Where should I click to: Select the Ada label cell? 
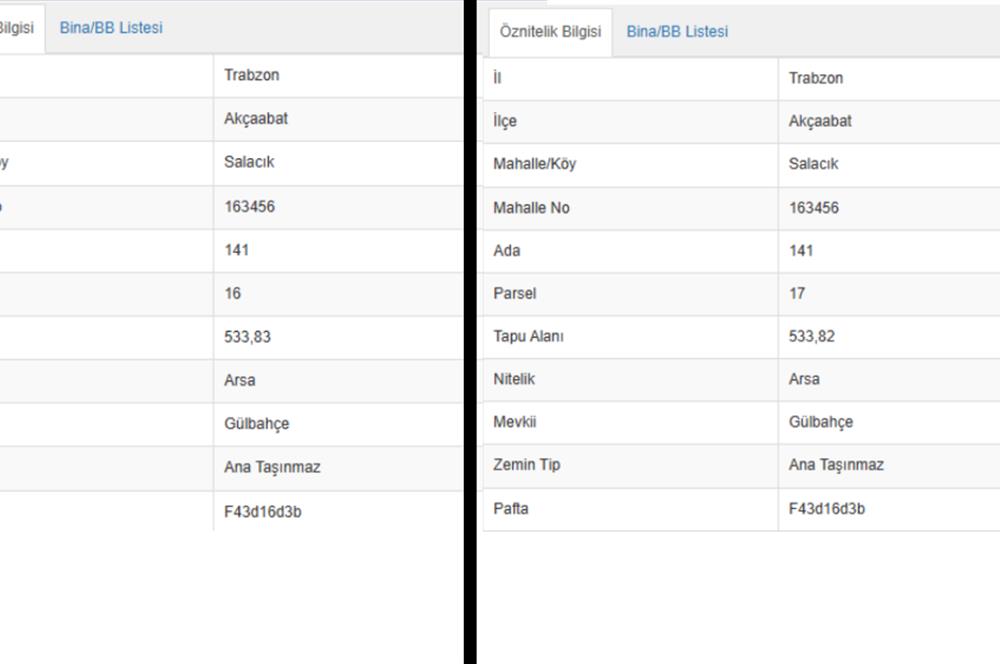coord(507,251)
